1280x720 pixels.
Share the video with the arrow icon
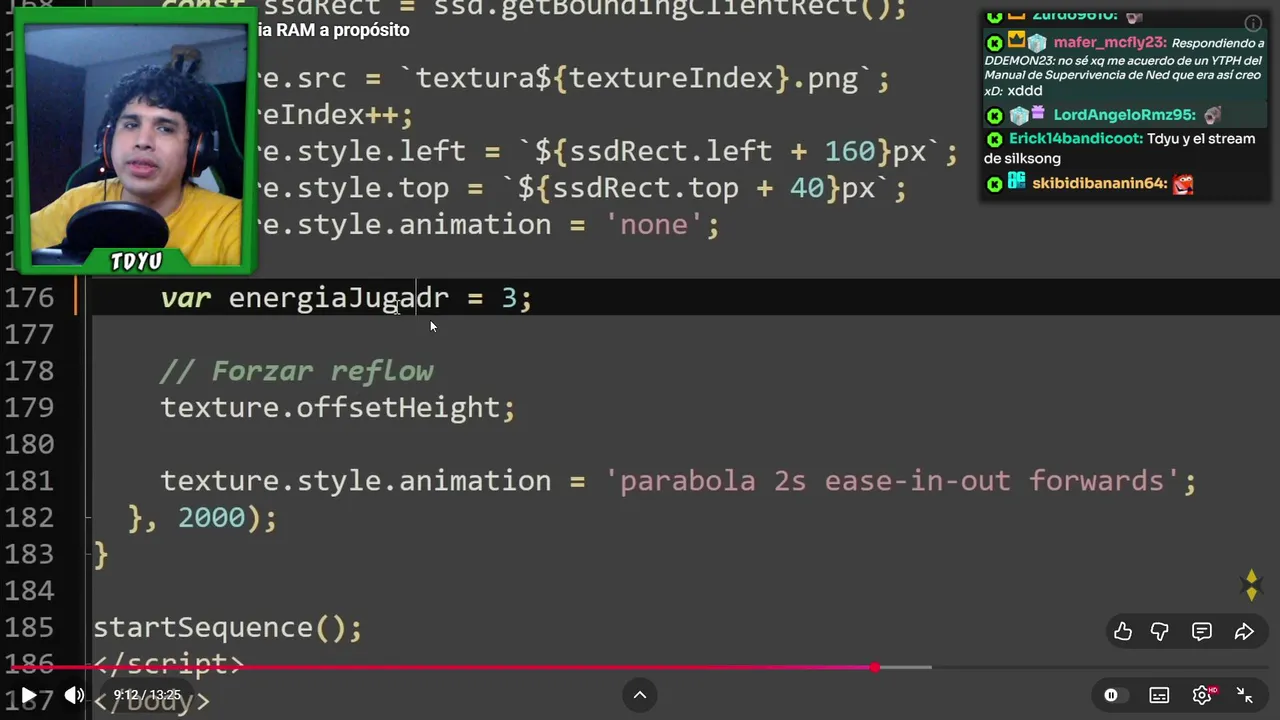pyautogui.click(x=1244, y=631)
